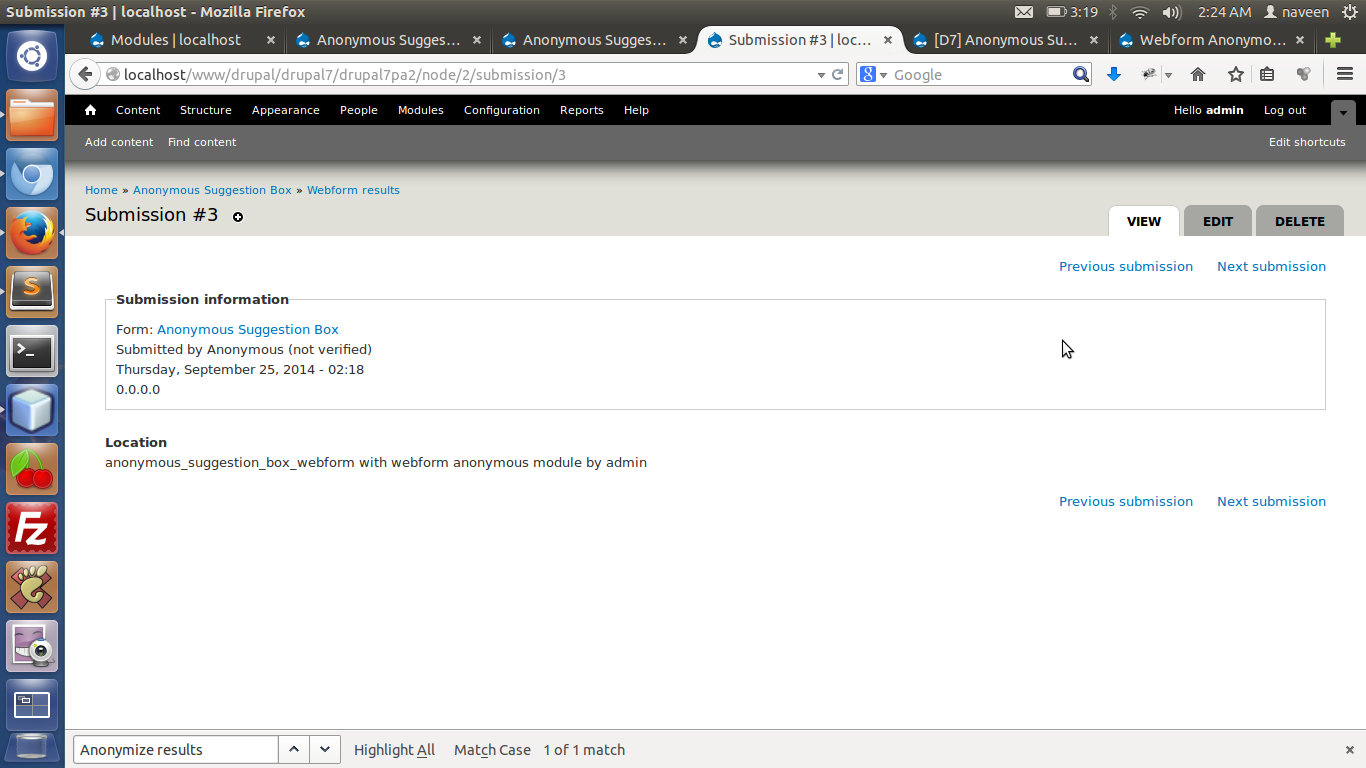
Task: Reload the page with refresh icon
Action: (839, 75)
